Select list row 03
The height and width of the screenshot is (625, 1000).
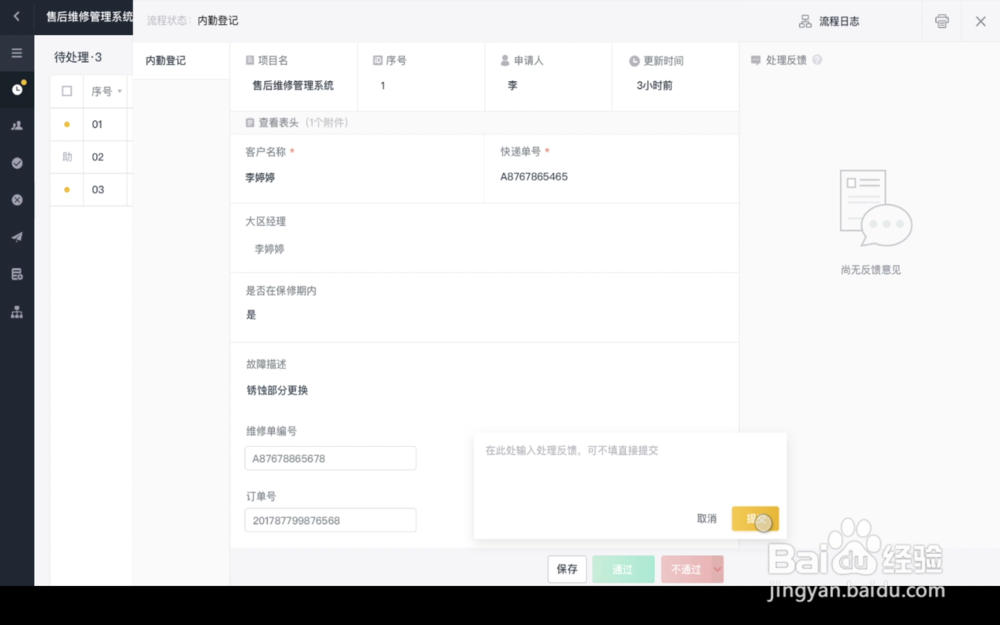[x=91, y=189]
